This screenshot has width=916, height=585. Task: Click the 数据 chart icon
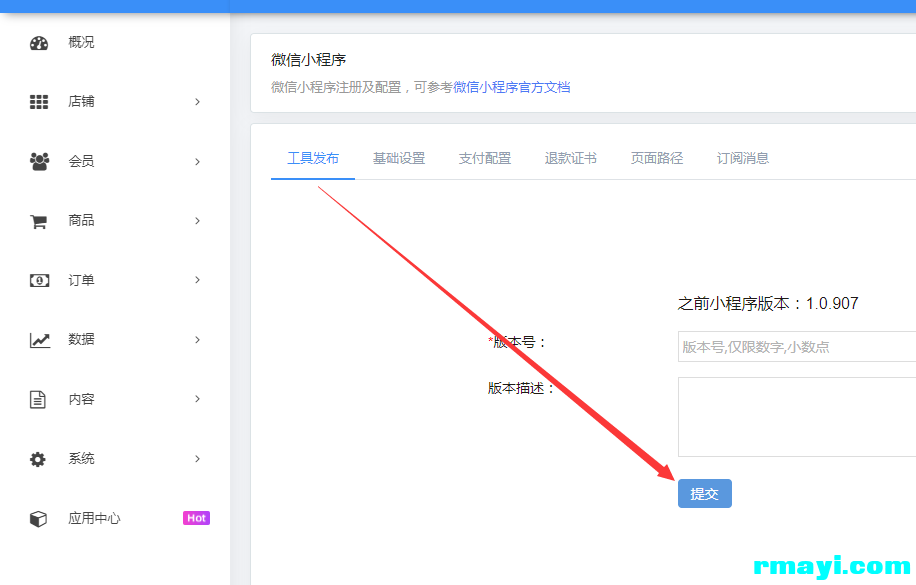[39, 340]
